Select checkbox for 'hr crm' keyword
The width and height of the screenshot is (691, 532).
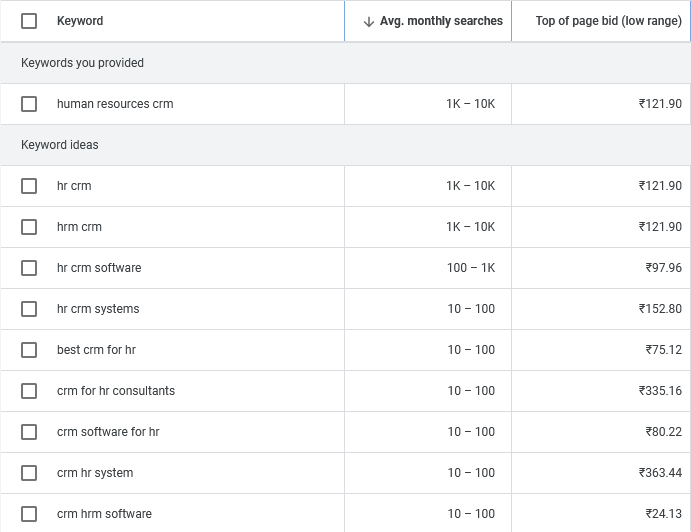pos(29,186)
